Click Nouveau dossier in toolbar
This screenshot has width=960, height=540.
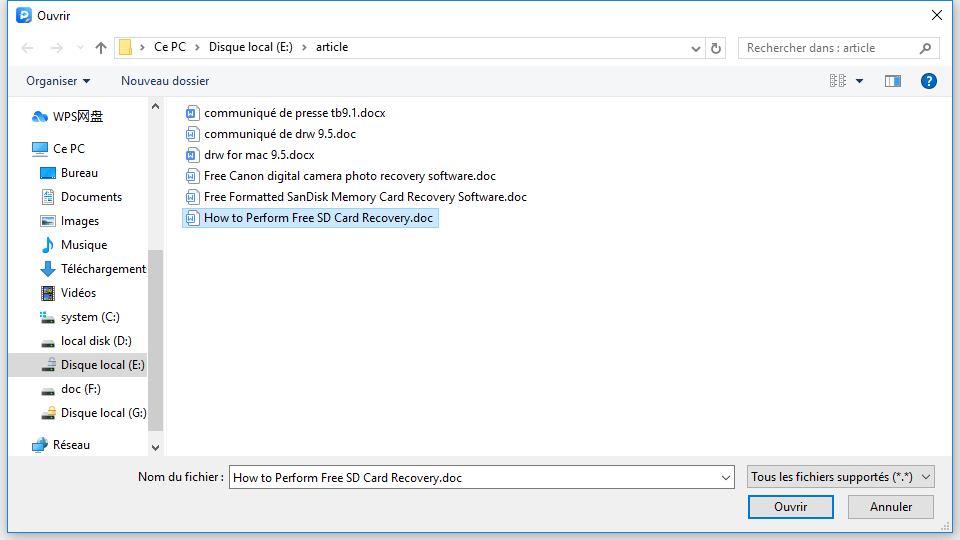tap(165, 81)
